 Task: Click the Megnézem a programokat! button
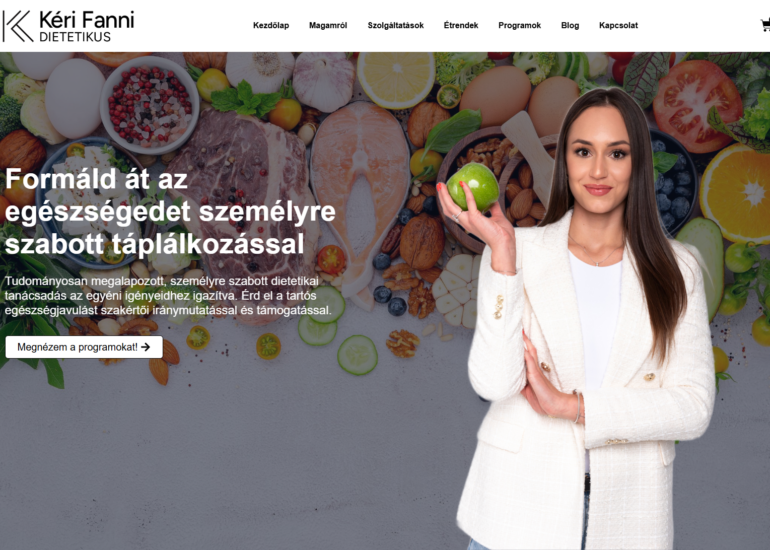coord(84,347)
